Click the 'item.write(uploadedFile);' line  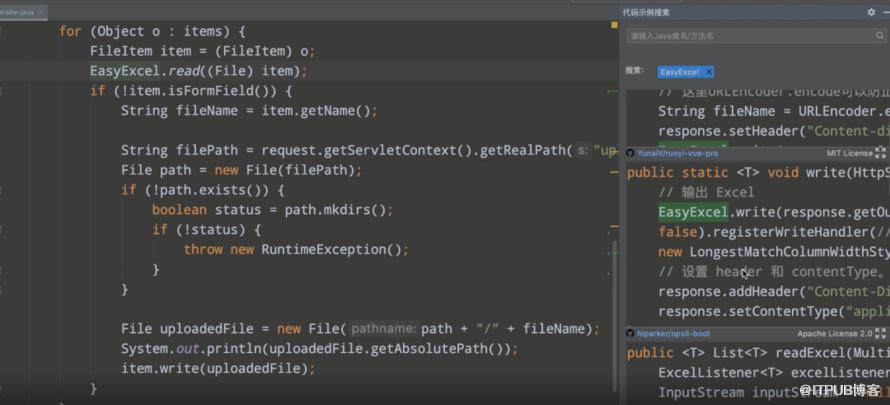pos(218,369)
